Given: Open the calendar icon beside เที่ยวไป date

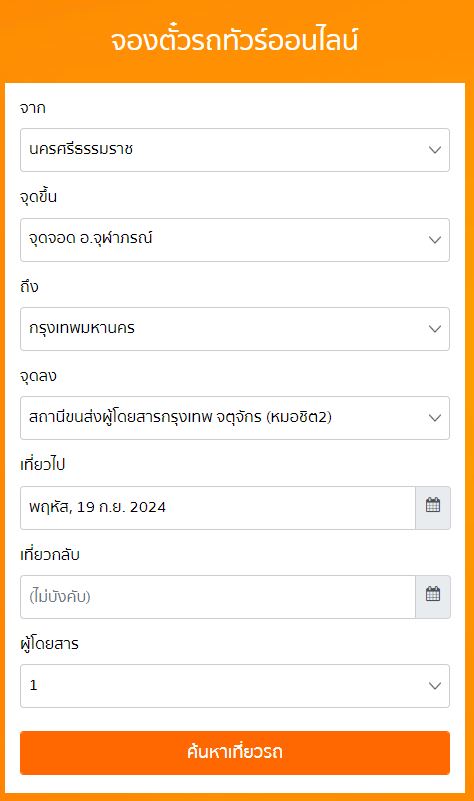Looking at the screenshot, I should coord(433,508).
